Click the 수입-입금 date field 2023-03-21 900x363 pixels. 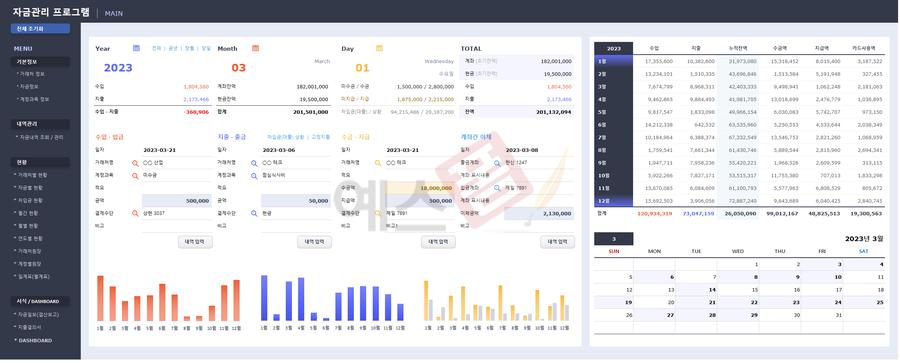coord(177,150)
